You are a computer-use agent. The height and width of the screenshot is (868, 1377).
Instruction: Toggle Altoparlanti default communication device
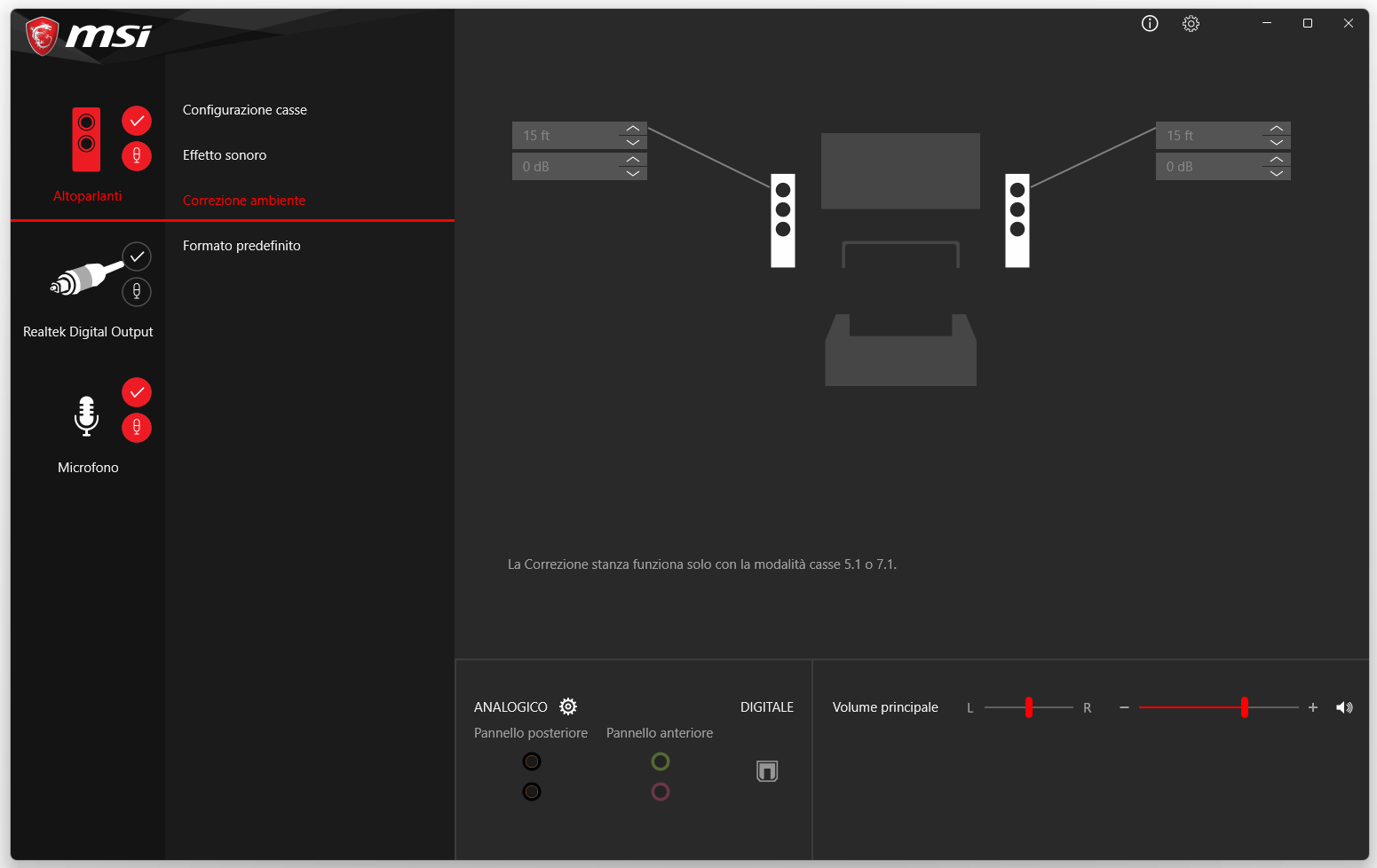click(137, 156)
